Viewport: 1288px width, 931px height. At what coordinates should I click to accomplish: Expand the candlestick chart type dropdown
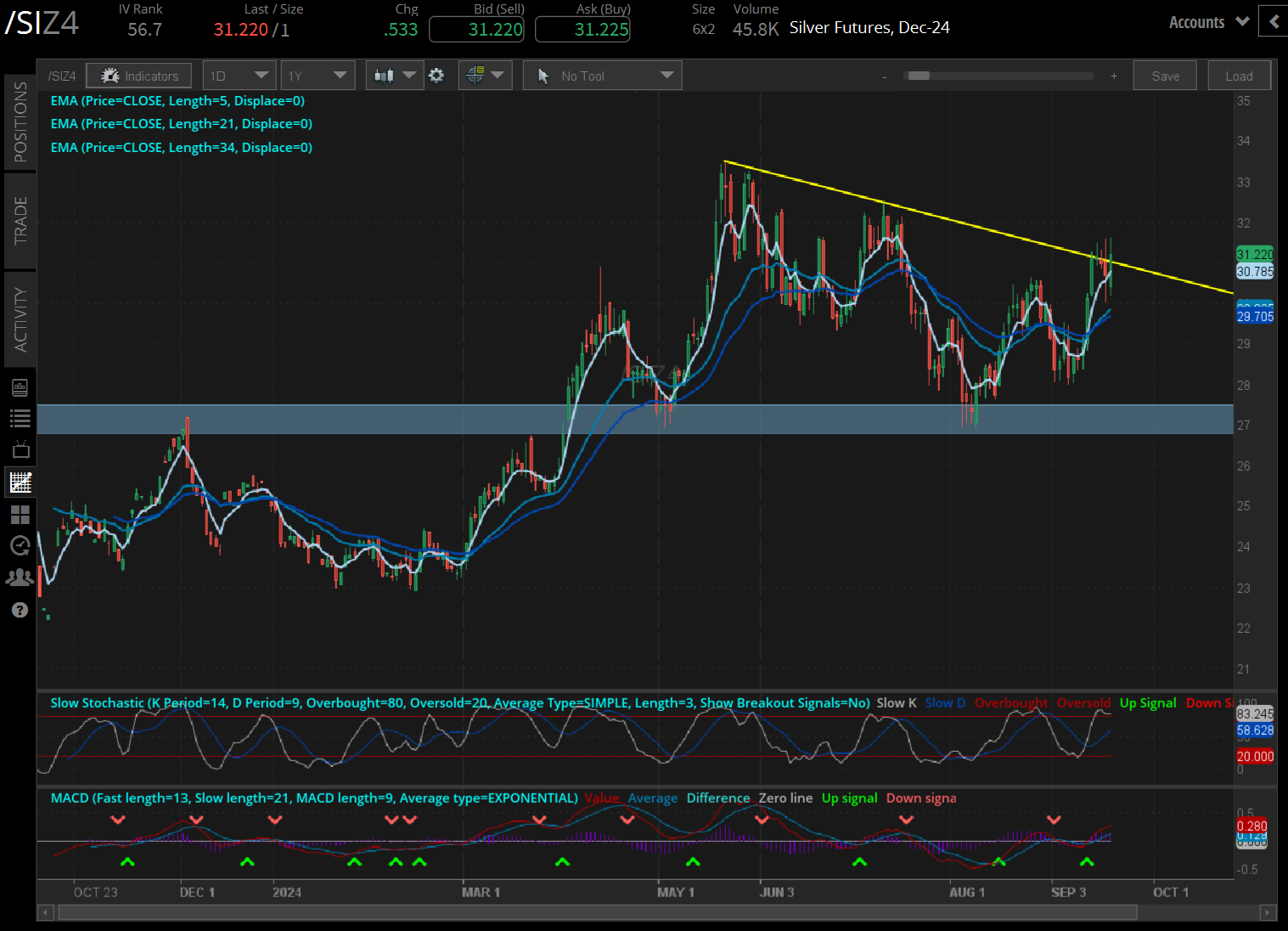394,76
